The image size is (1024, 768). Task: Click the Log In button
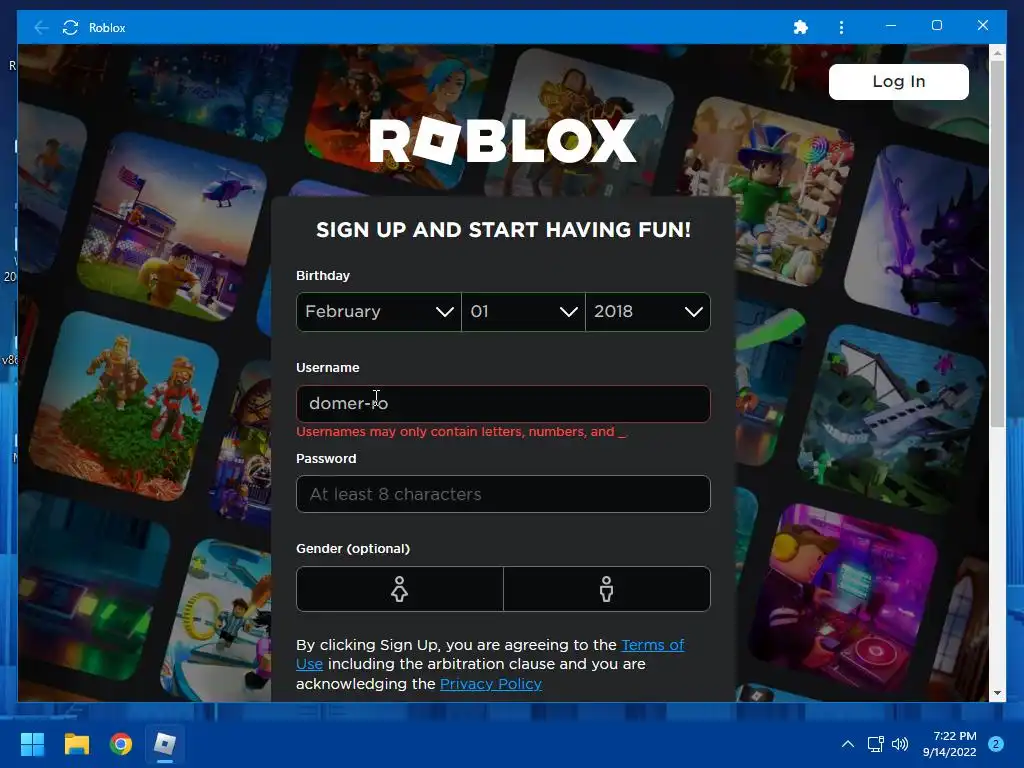coord(899,82)
